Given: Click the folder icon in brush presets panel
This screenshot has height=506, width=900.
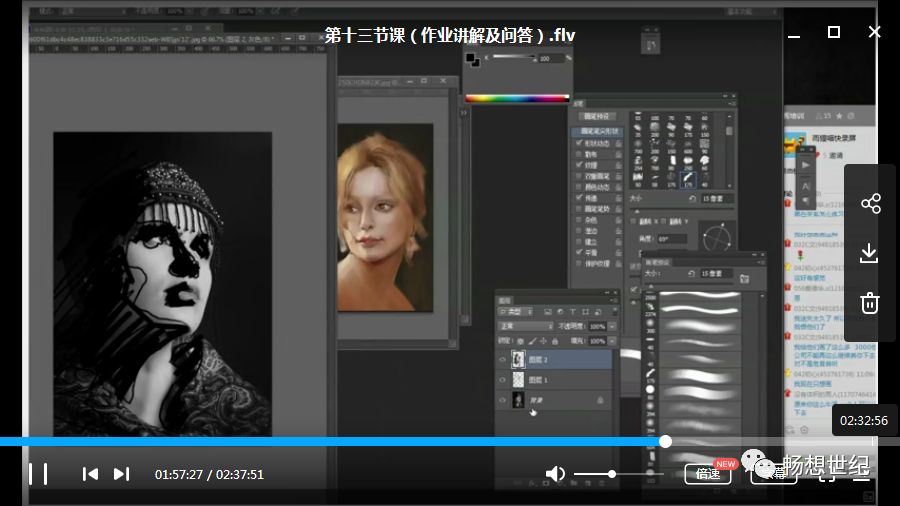Looking at the screenshot, I should (x=744, y=278).
